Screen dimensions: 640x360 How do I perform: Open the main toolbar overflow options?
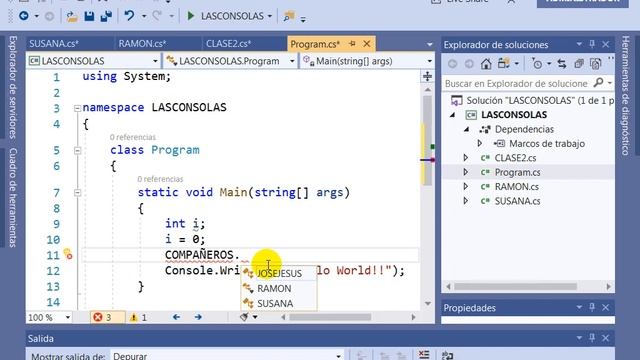303,19
